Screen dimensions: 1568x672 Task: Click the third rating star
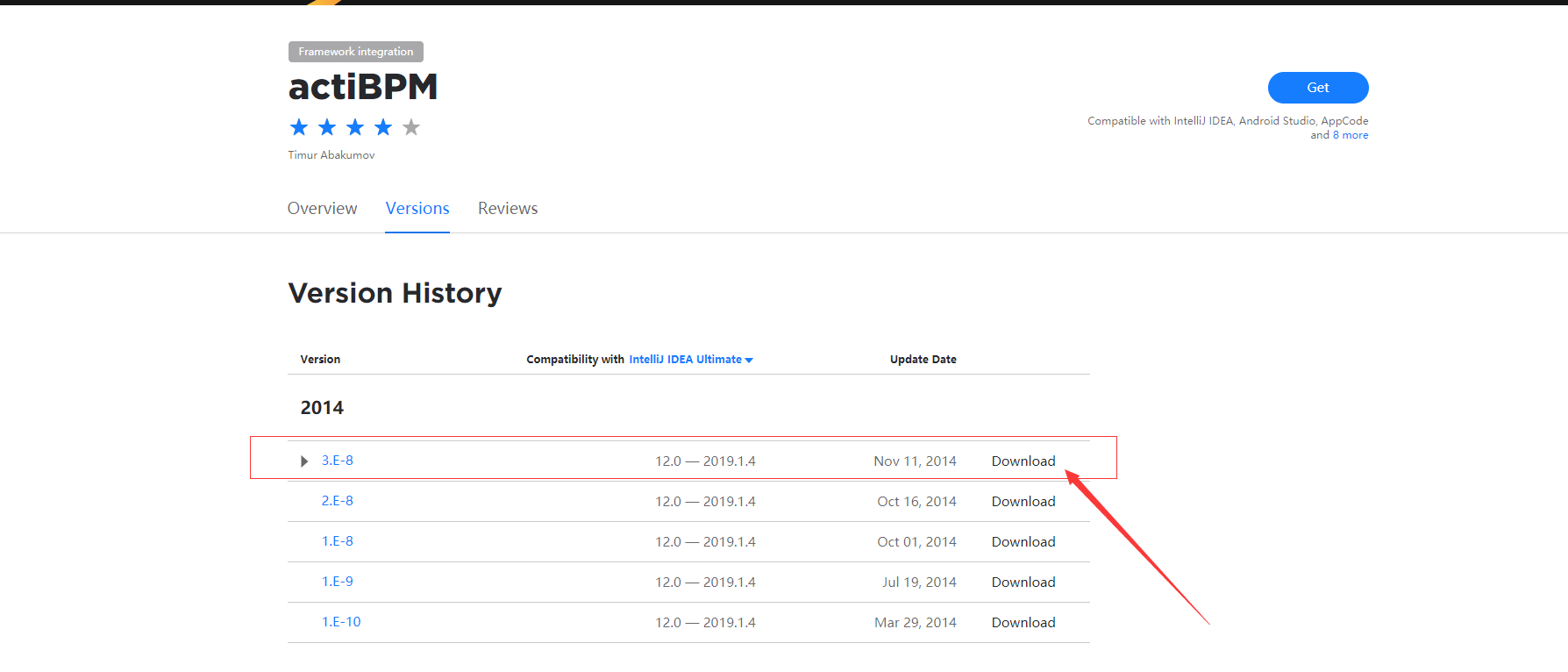(x=355, y=127)
